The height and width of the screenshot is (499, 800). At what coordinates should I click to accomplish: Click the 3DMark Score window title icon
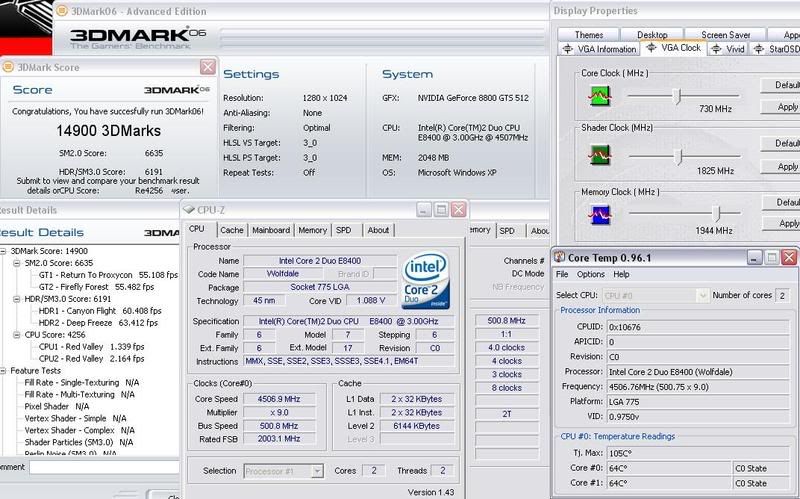coord(9,68)
